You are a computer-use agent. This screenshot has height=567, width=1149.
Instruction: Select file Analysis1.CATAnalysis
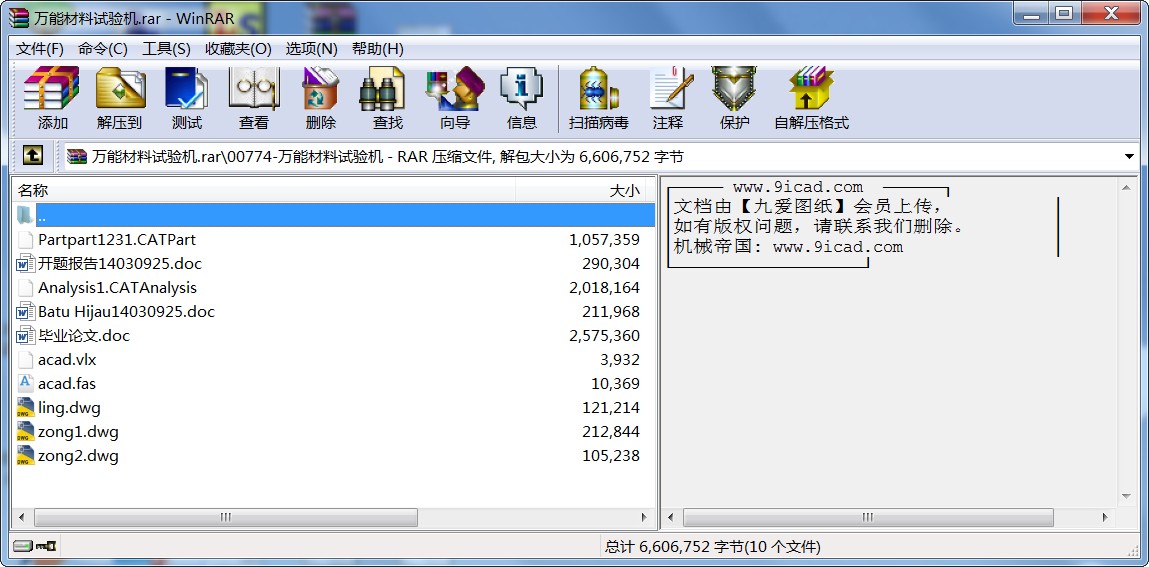tap(117, 288)
